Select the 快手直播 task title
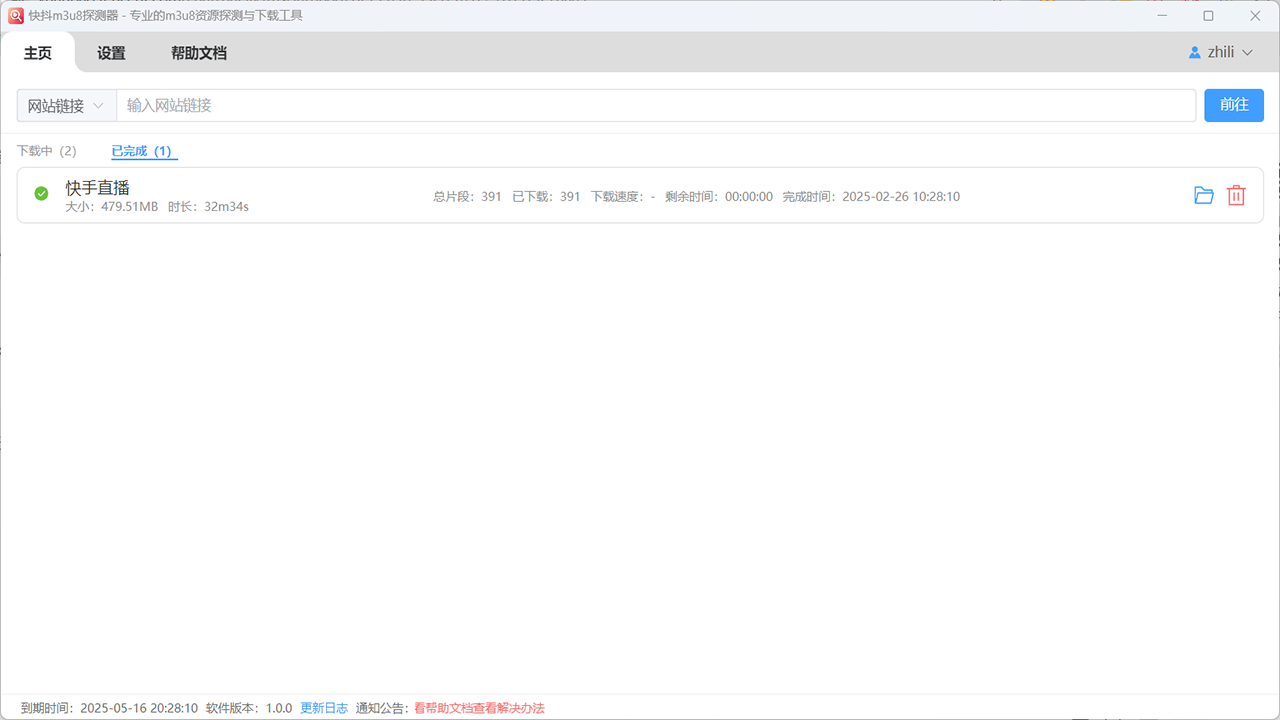This screenshot has height=720, width=1280. [98, 188]
